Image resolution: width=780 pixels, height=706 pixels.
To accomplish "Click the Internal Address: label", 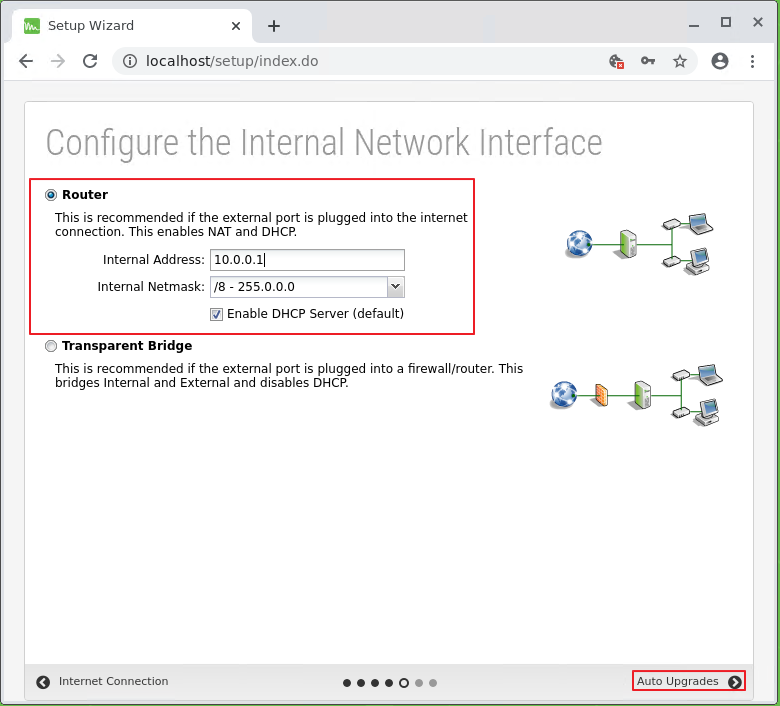I will tap(154, 260).
